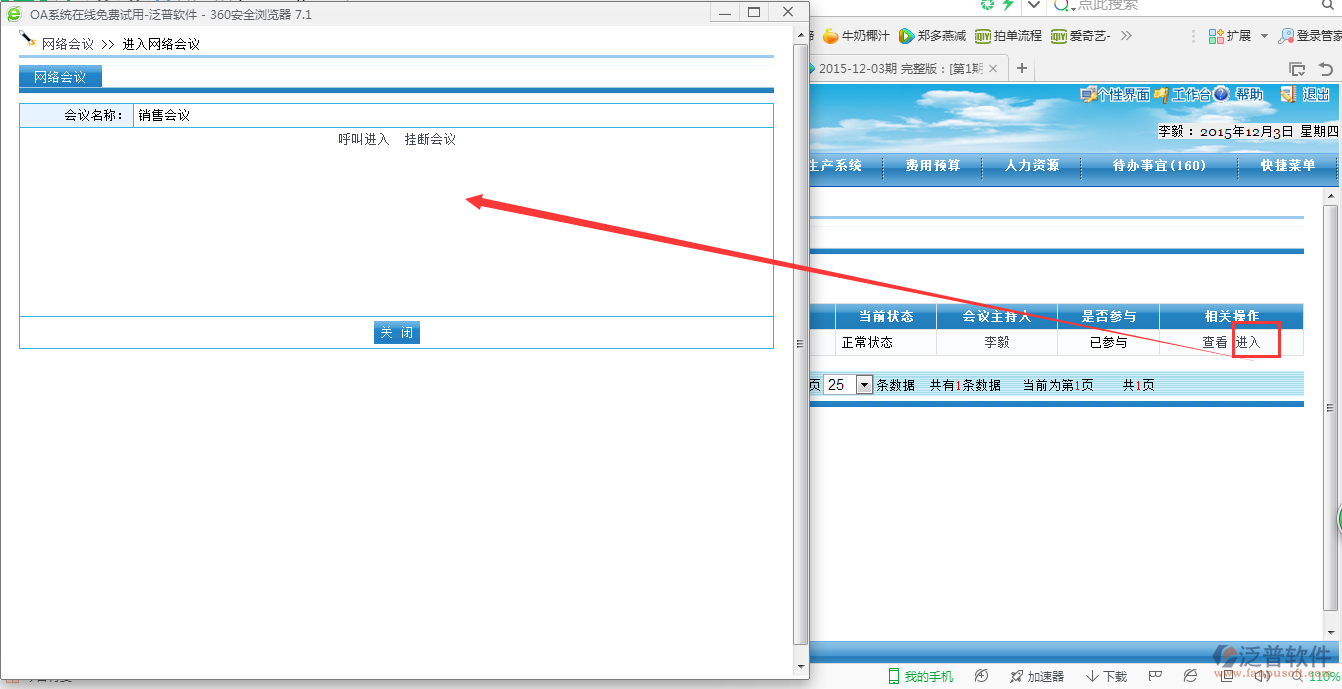Click the status bar refresh-plus icon
This screenshot has width=1342, height=689.
[x=981, y=677]
